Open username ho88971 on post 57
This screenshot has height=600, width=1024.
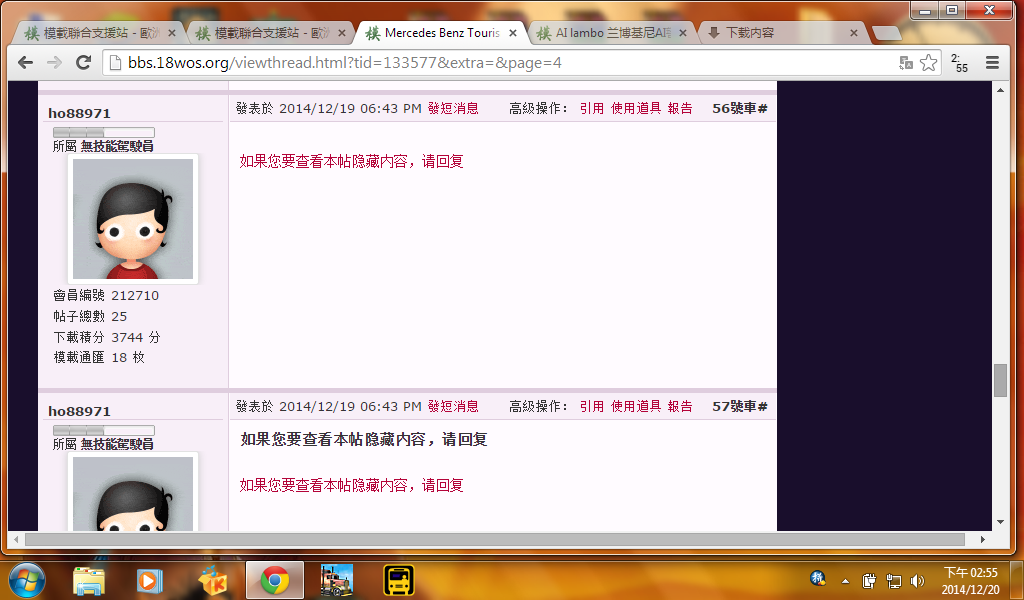coord(79,411)
